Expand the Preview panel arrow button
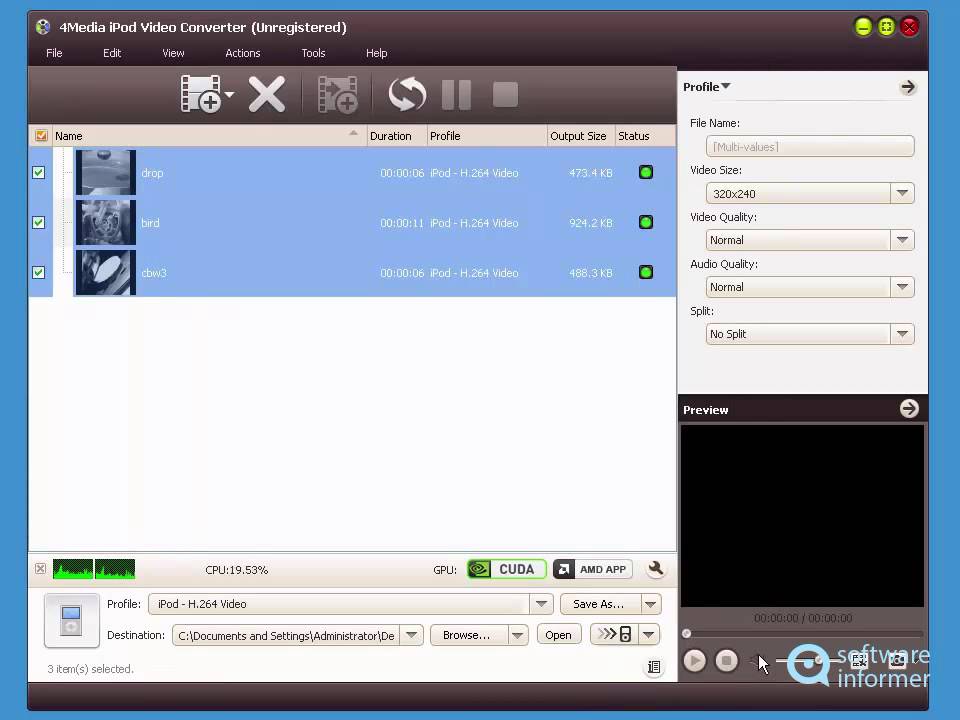 [x=909, y=408]
